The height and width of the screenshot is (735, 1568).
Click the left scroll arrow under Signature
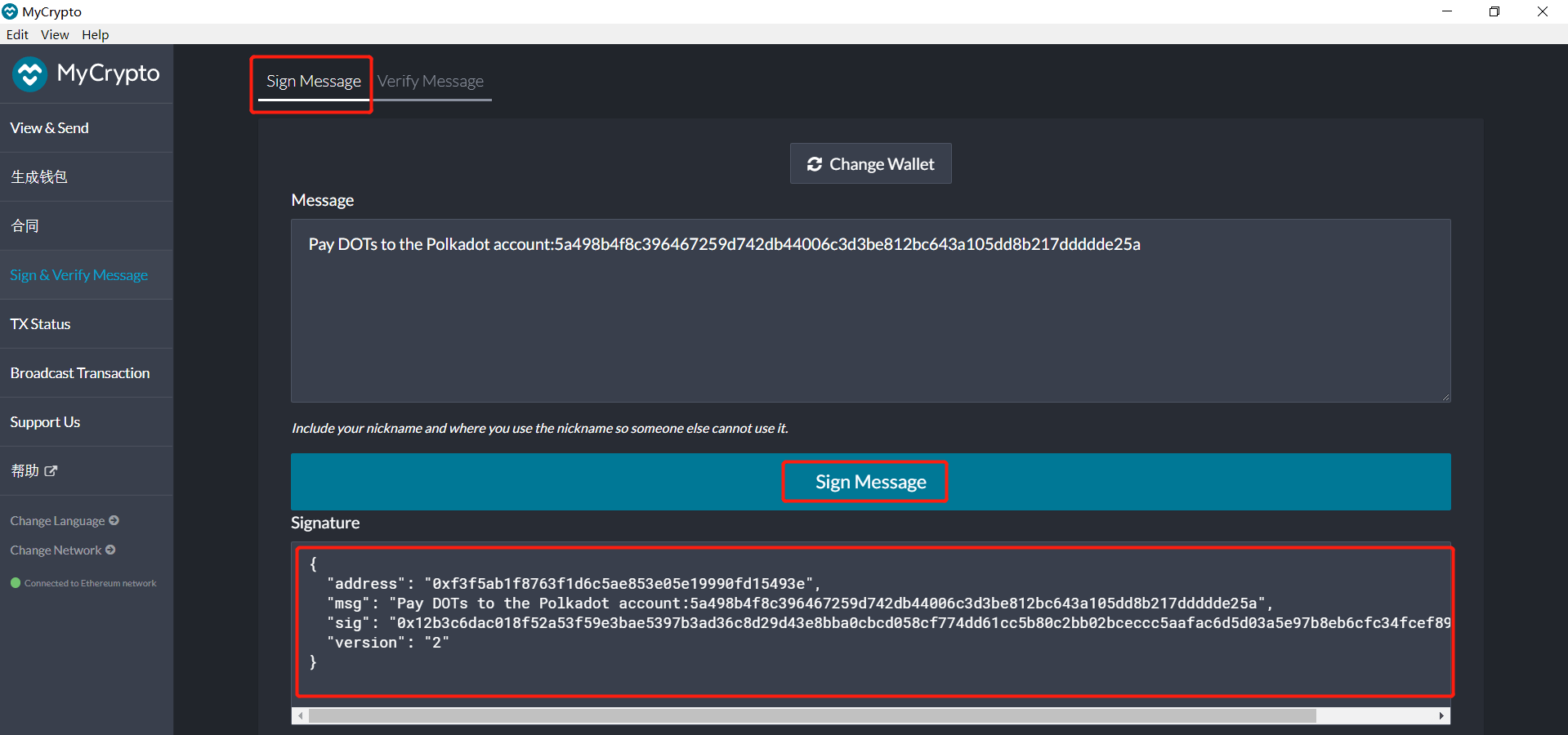[x=301, y=716]
